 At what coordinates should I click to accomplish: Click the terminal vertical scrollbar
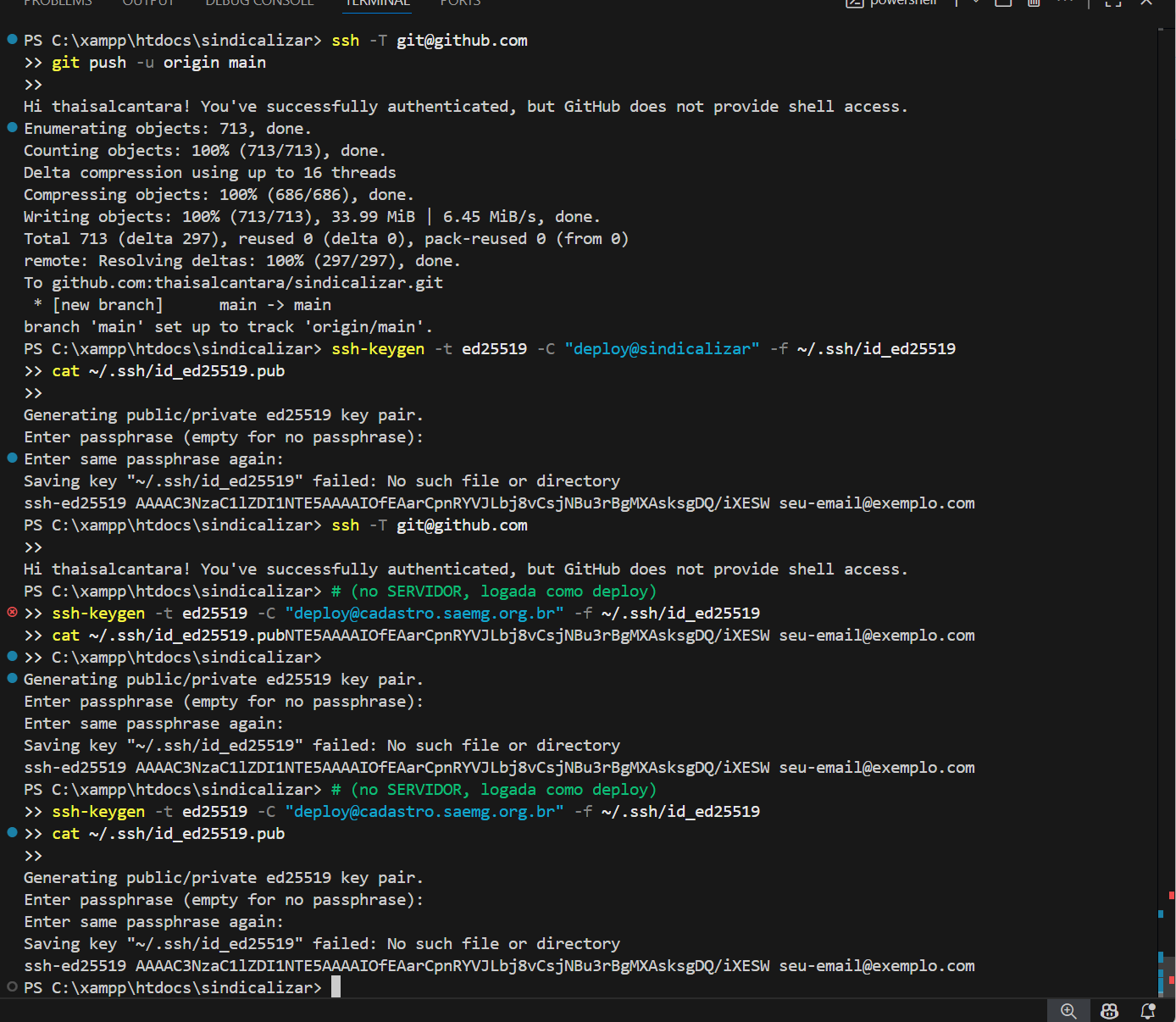pos(1166,508)
